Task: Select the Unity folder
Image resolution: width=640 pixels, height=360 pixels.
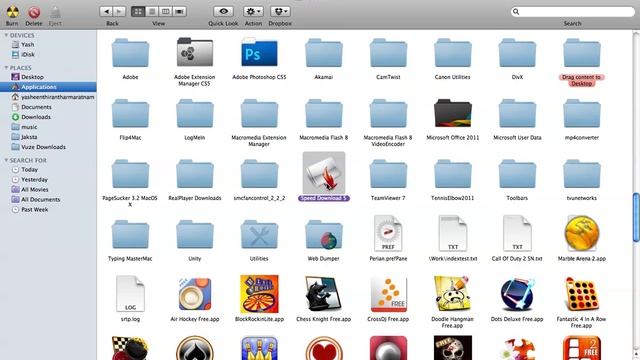Action: (x=195, y=235)
